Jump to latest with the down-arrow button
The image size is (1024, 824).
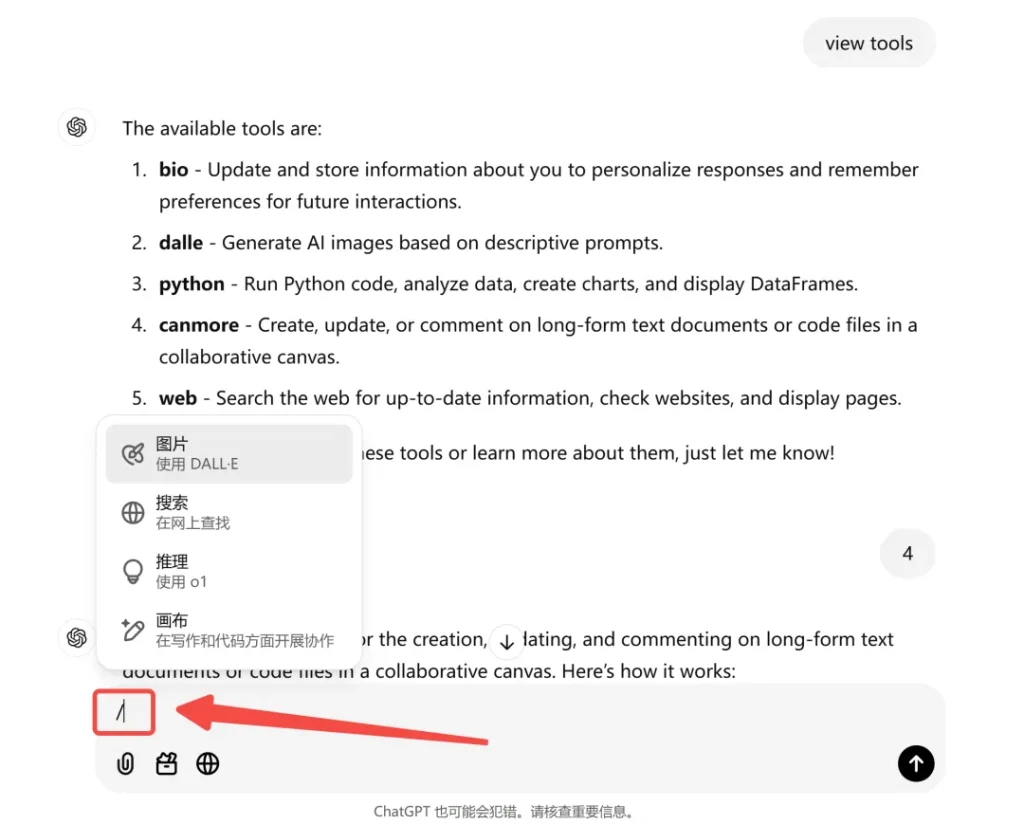507,642
